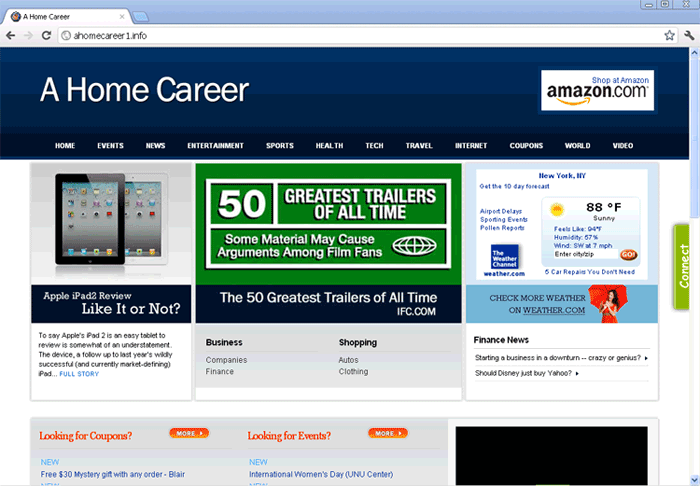This screenshot has width=700, height=486.
Task: Click the Amazon.com logo ad
Action: tap(597, 90)
